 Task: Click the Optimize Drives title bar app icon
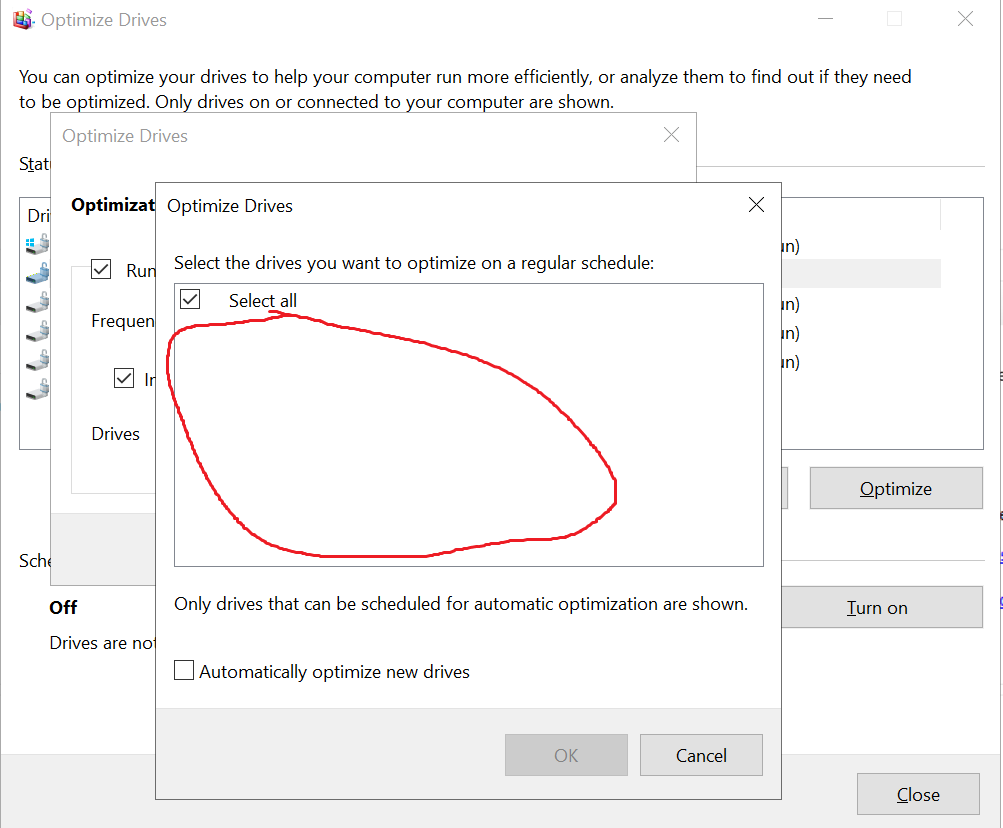pos(23,19)
